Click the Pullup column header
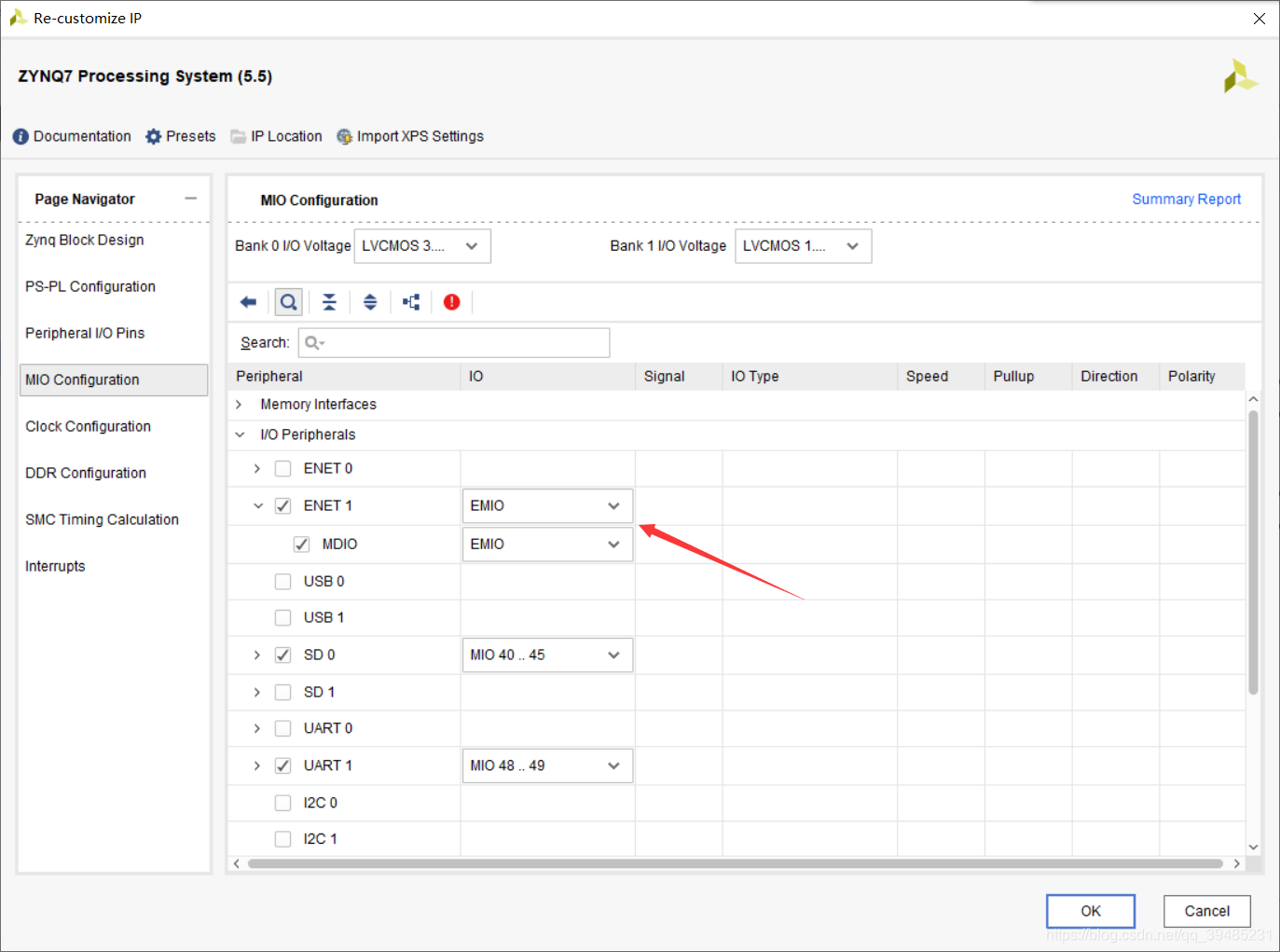1280x952 pixels. tap(1029, 377)
